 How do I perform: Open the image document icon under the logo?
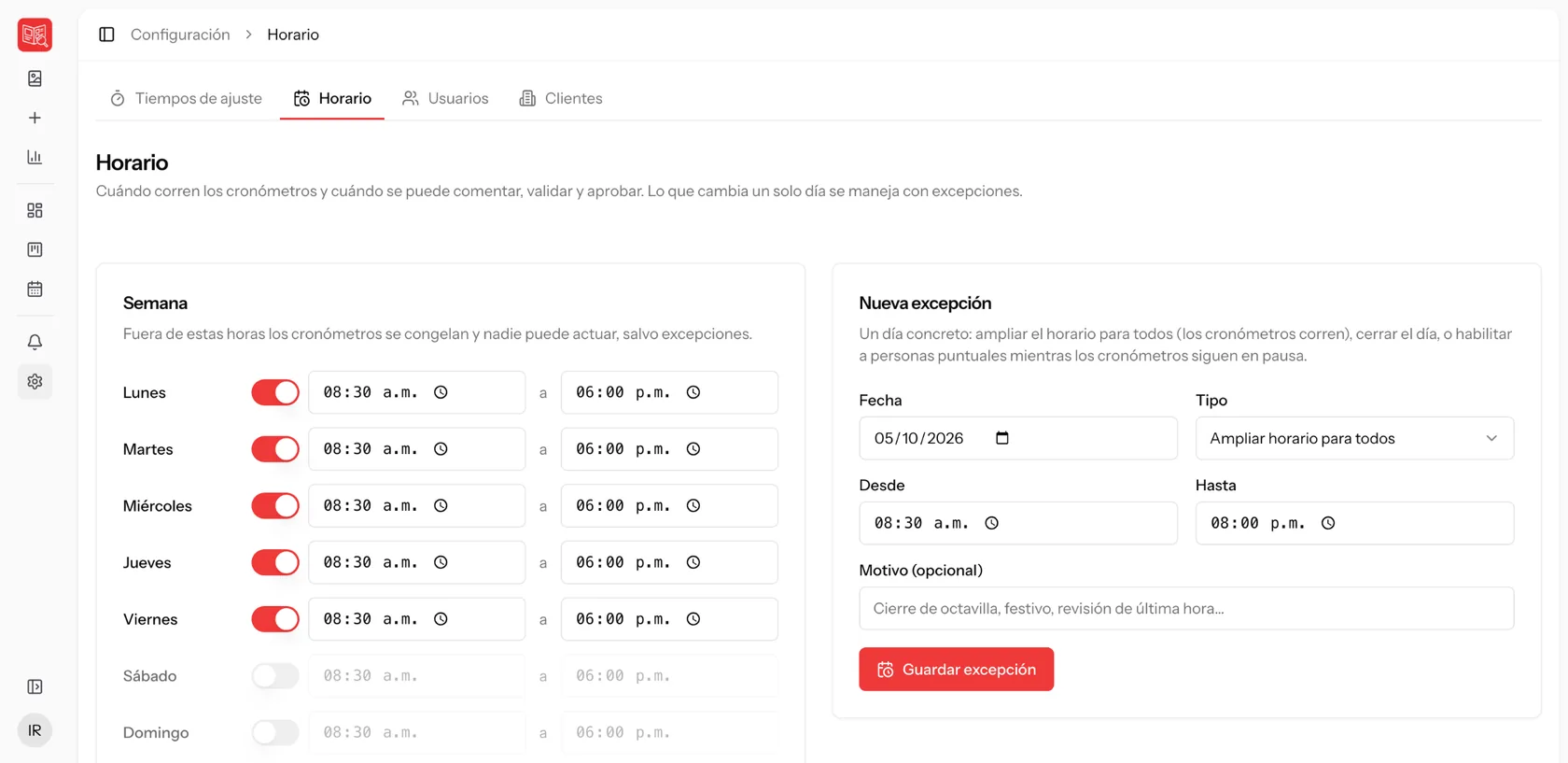(x=35, y=78)
